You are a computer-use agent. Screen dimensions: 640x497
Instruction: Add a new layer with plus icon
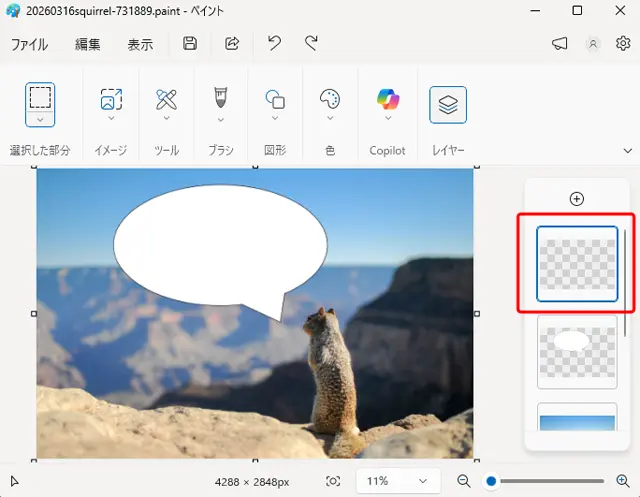pyautogui.click(x=576, y=199)
